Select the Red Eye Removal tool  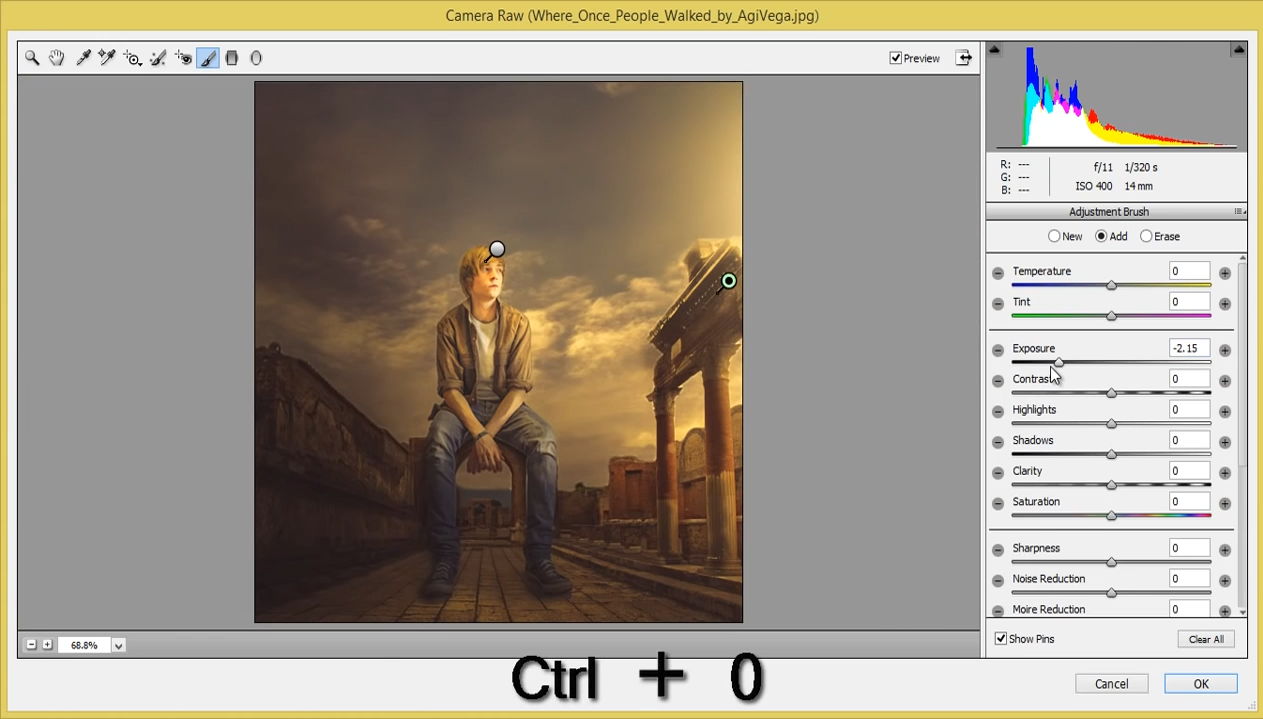pos(183,58)
